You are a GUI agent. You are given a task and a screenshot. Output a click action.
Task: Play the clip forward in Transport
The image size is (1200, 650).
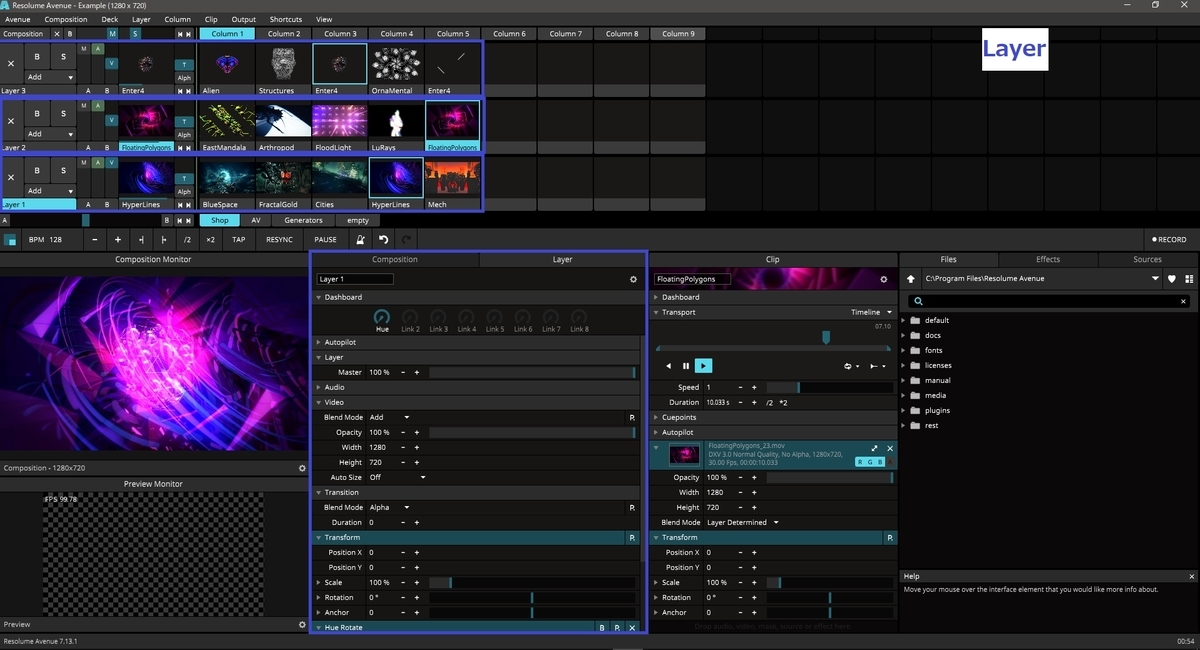(x=704, y=366)
